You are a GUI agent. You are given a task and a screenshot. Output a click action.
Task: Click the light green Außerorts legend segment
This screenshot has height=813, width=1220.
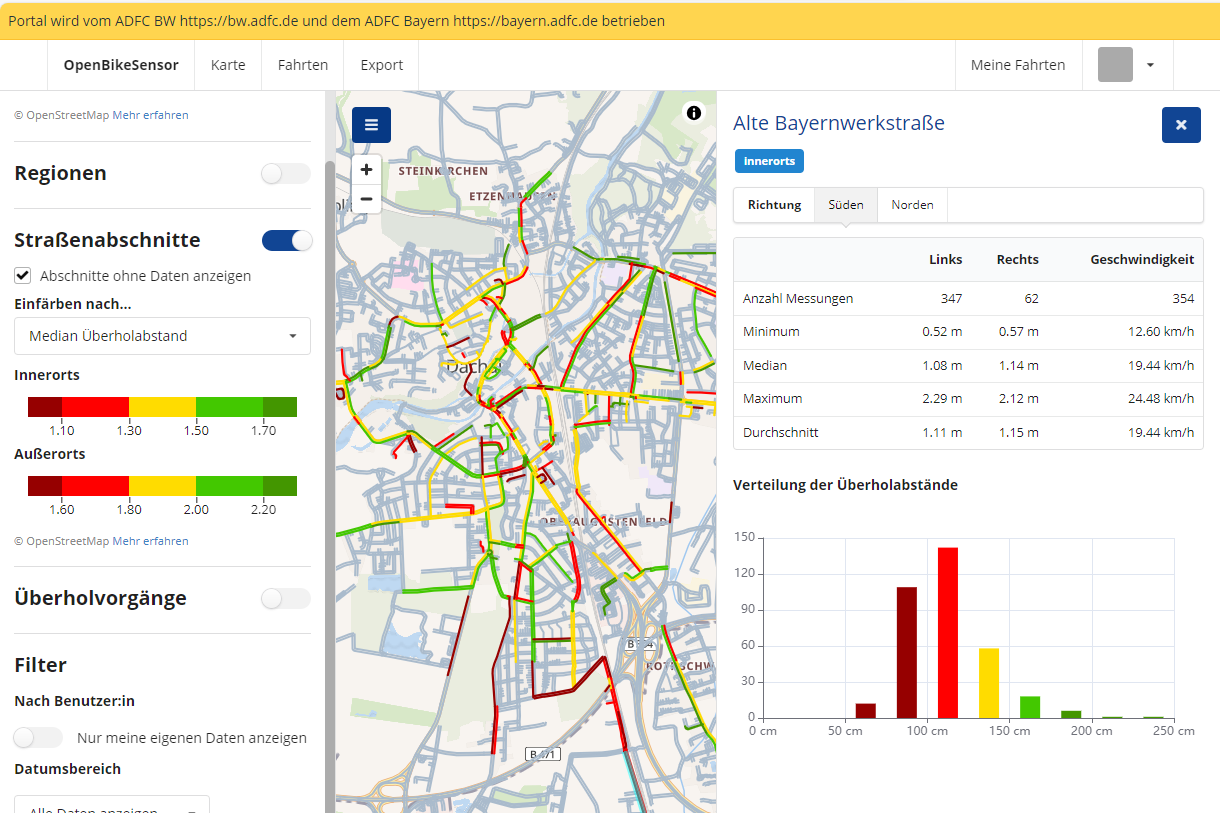click(x=229, y=486)
